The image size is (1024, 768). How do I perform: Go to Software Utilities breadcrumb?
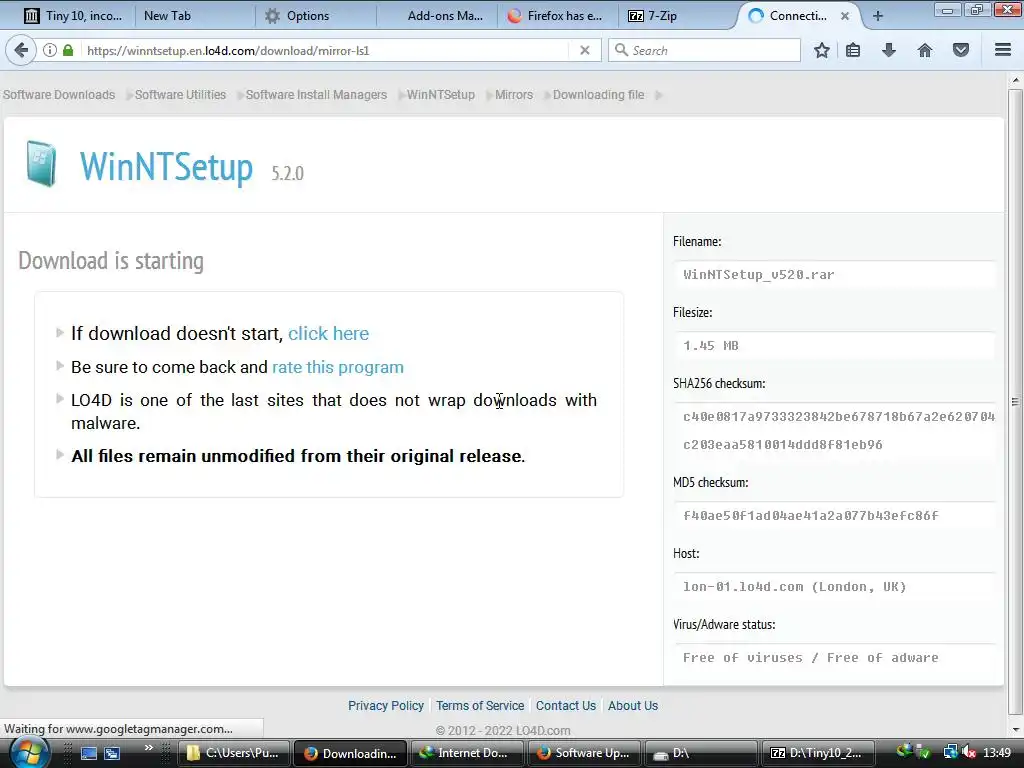point(180,95)
